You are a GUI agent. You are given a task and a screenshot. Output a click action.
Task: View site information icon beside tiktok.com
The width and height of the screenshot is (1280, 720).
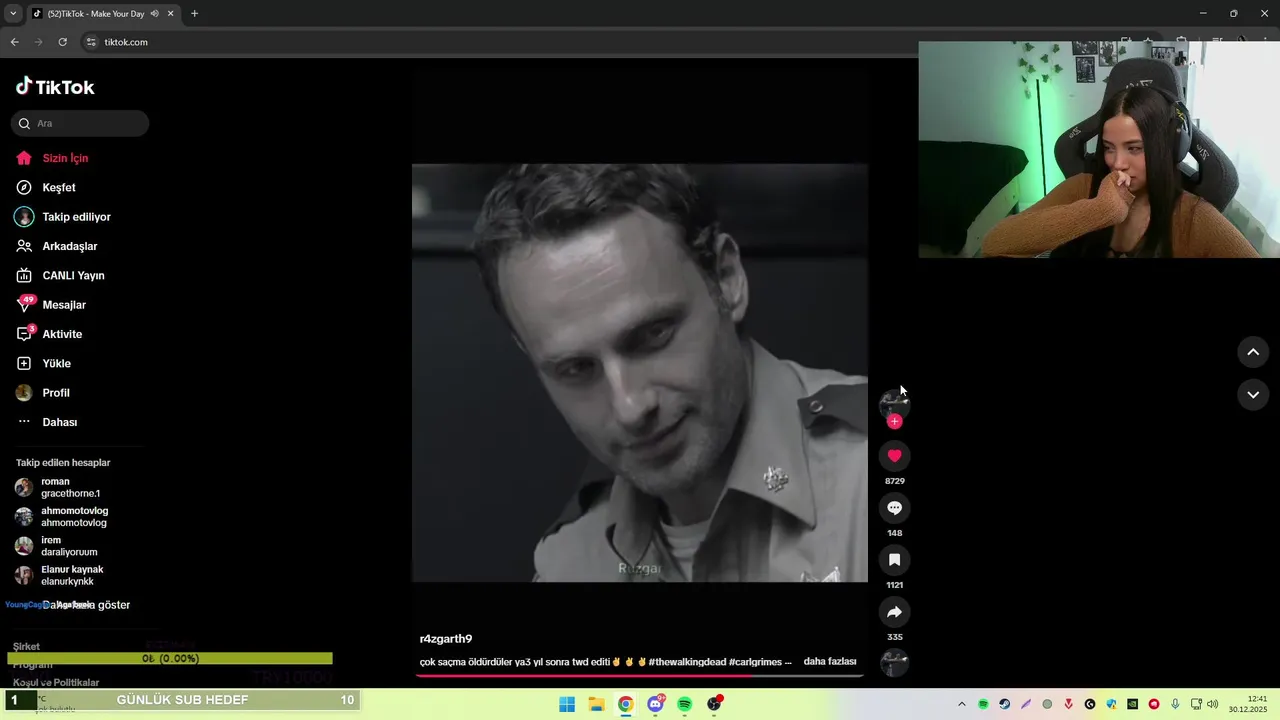[91, 42]
